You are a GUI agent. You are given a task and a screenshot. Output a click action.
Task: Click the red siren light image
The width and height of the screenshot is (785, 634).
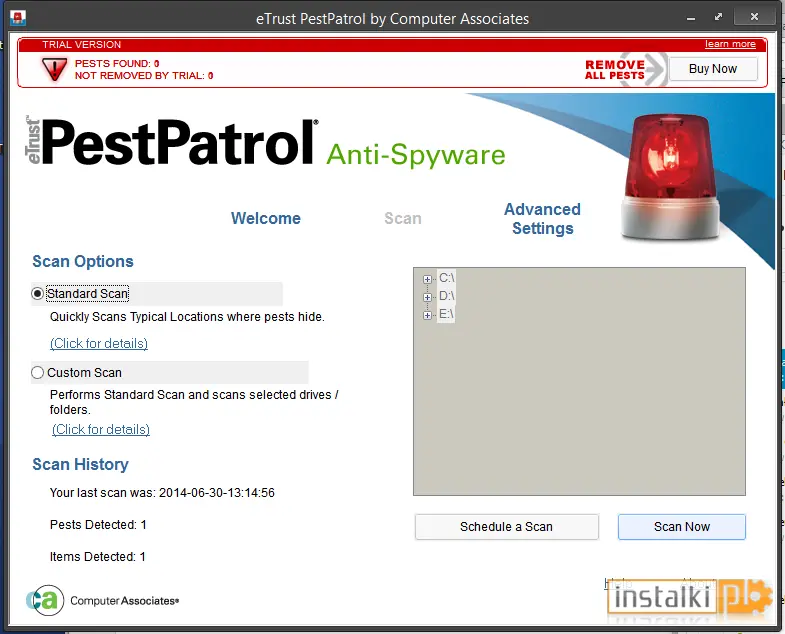(670, 176)
